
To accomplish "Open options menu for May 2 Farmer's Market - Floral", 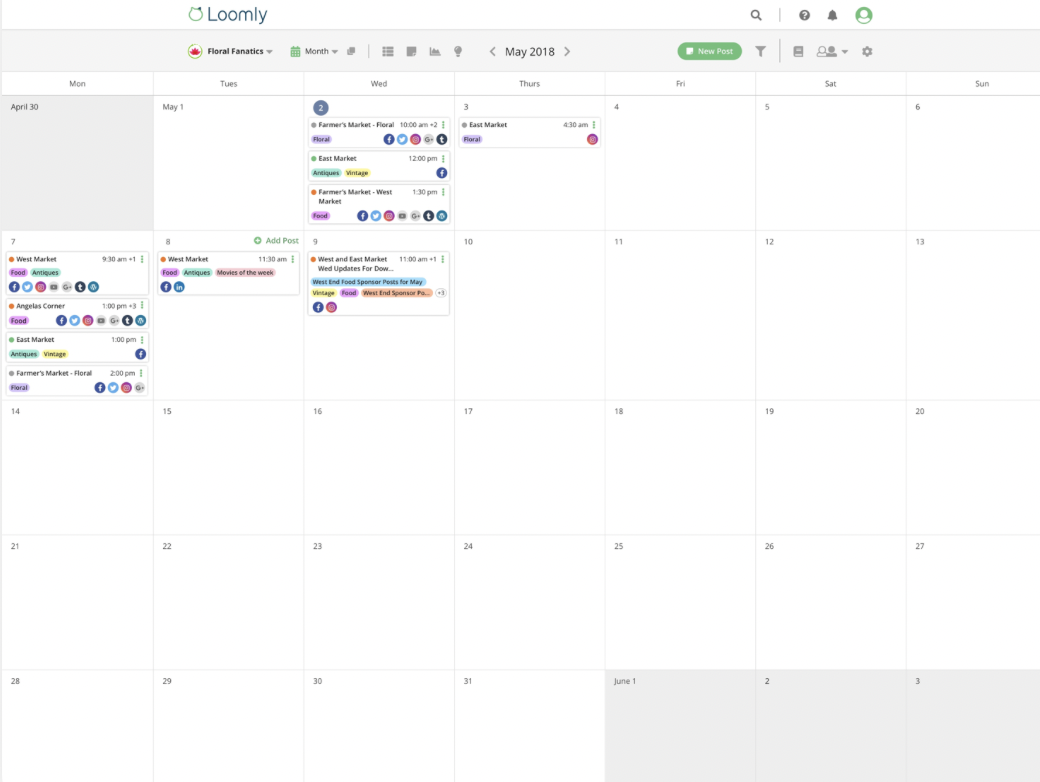I will pos(443,125).
